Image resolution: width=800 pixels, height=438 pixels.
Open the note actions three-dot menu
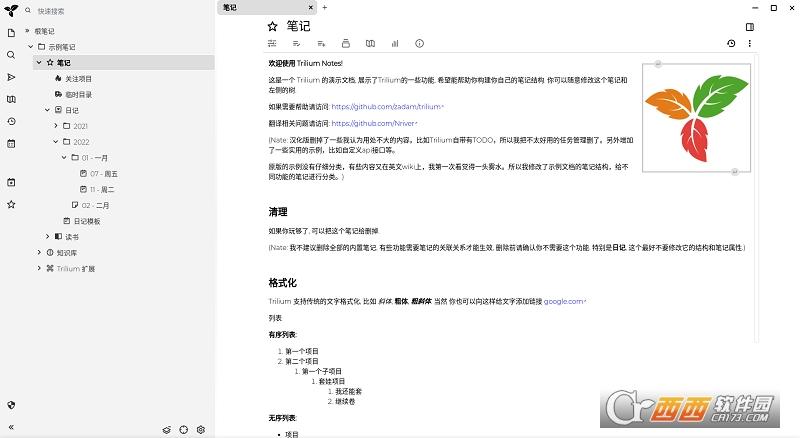click(x=749, y=43)
